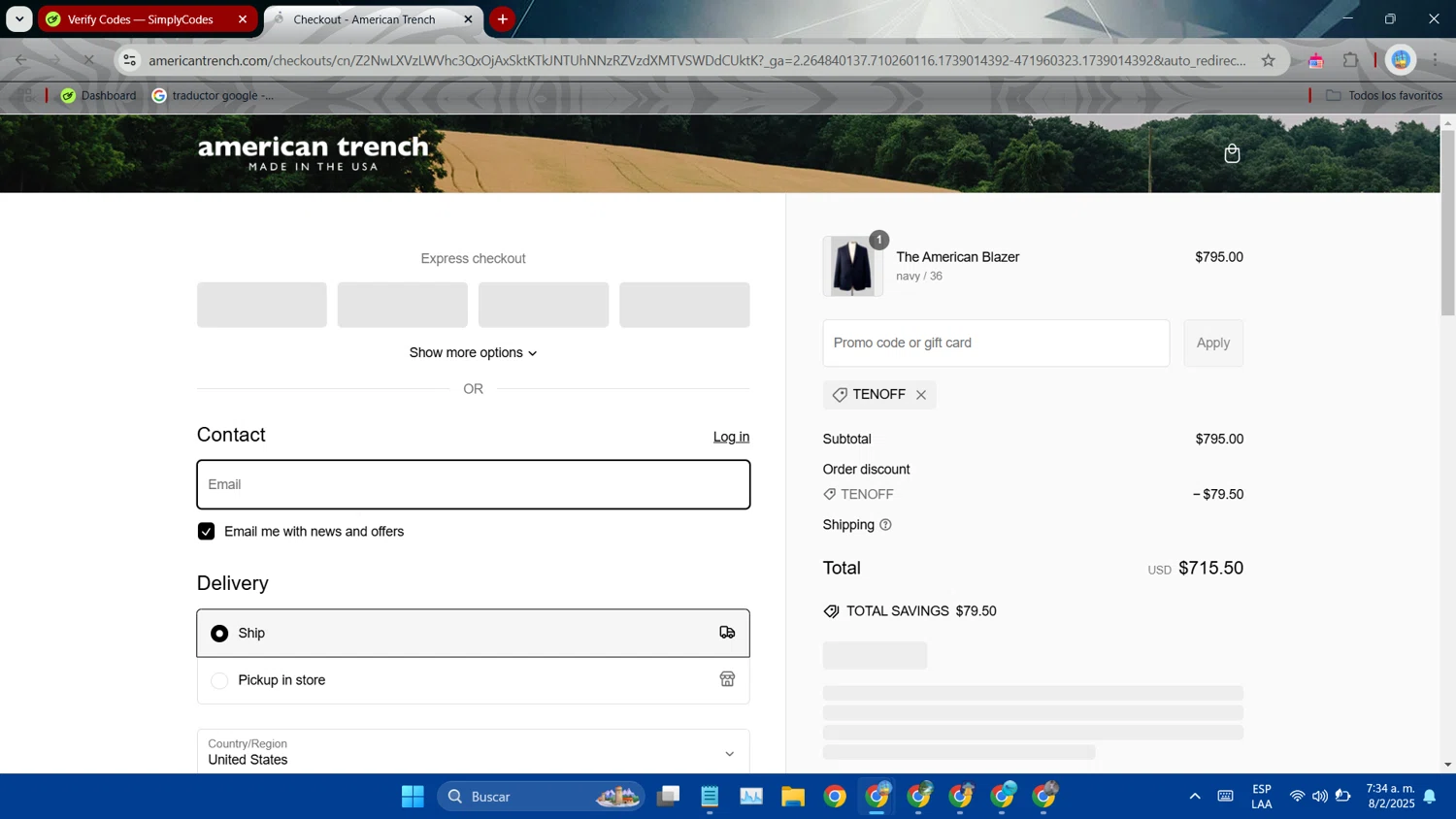Click the browser back arrow
Image resolution: width=1456 pixels, height=819 pixels.
pyautogui.click(x=21, y=60)
